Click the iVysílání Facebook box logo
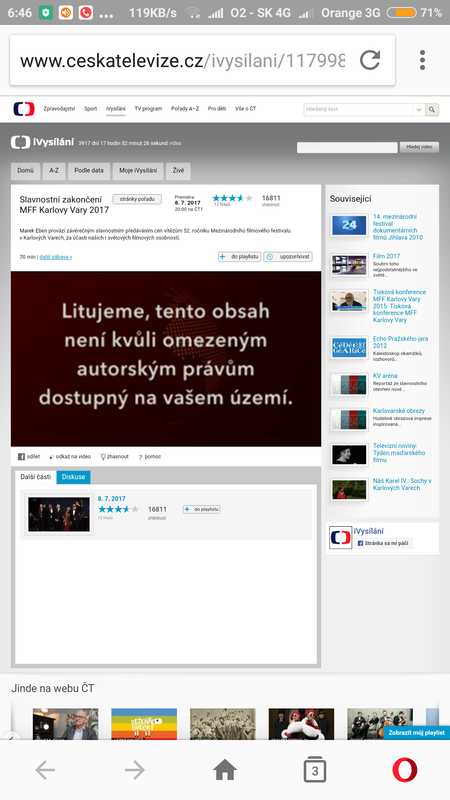Screen dimensions: 450x800 tap(340, 537)
